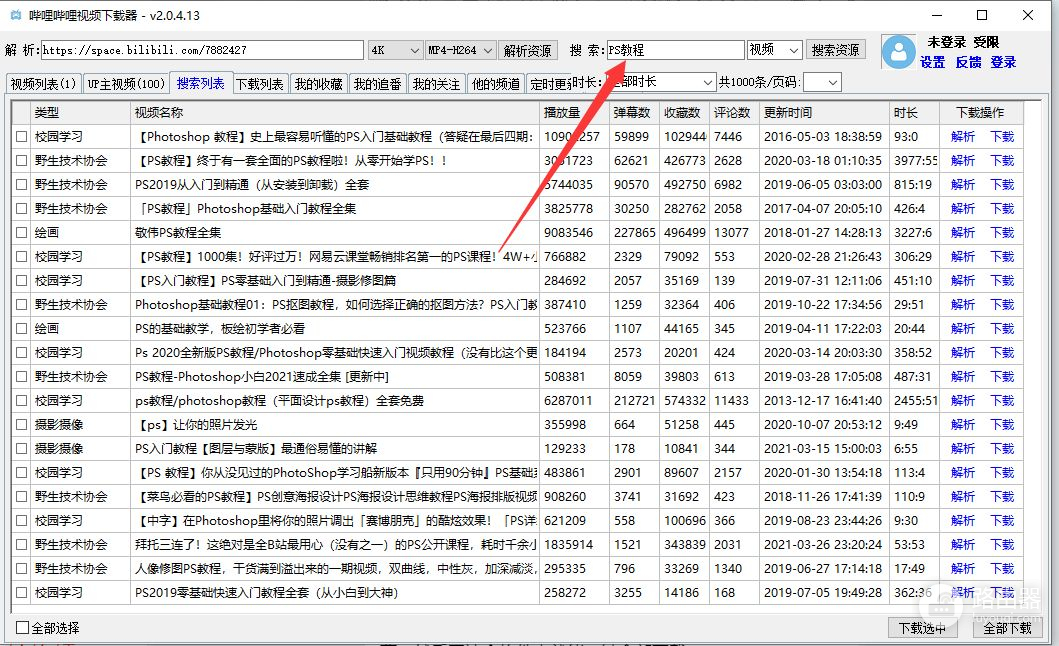Click the 登录 login link

(x=1003, y=62)
